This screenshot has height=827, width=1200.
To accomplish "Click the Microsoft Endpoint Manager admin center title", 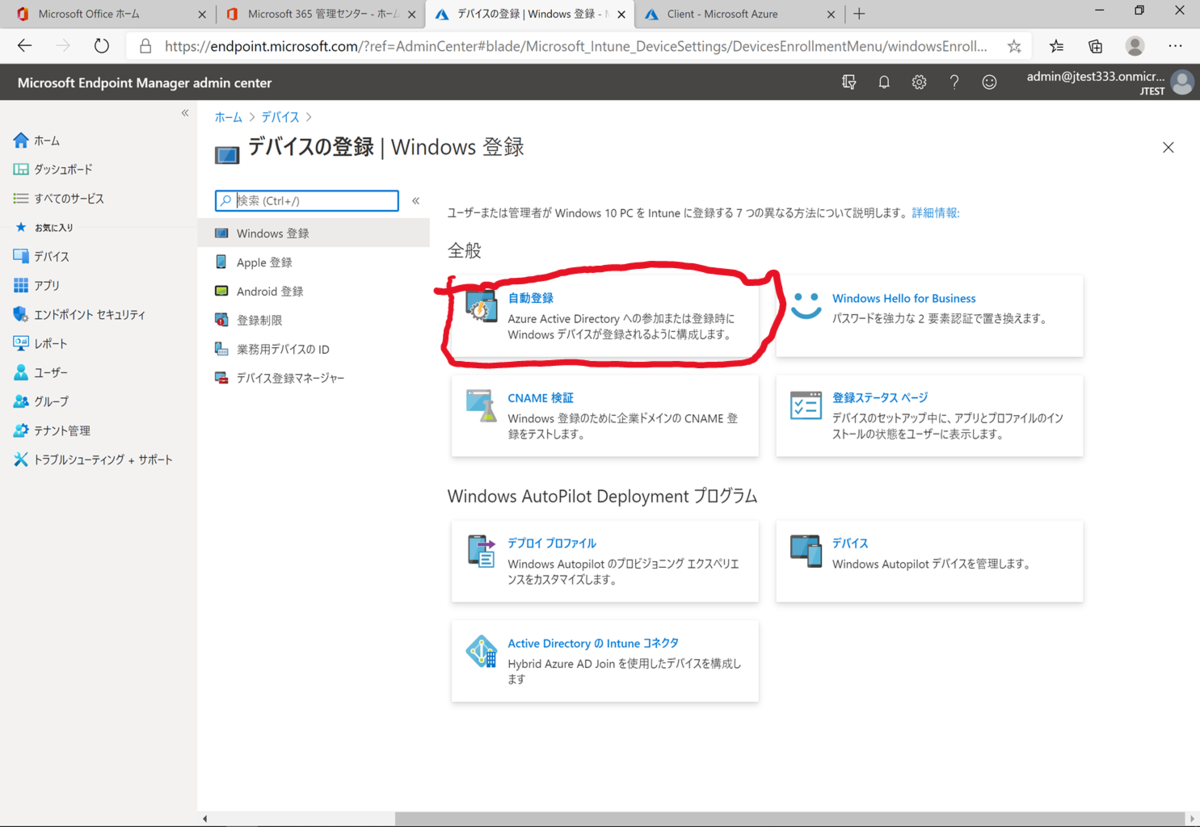I will point(144,83).
